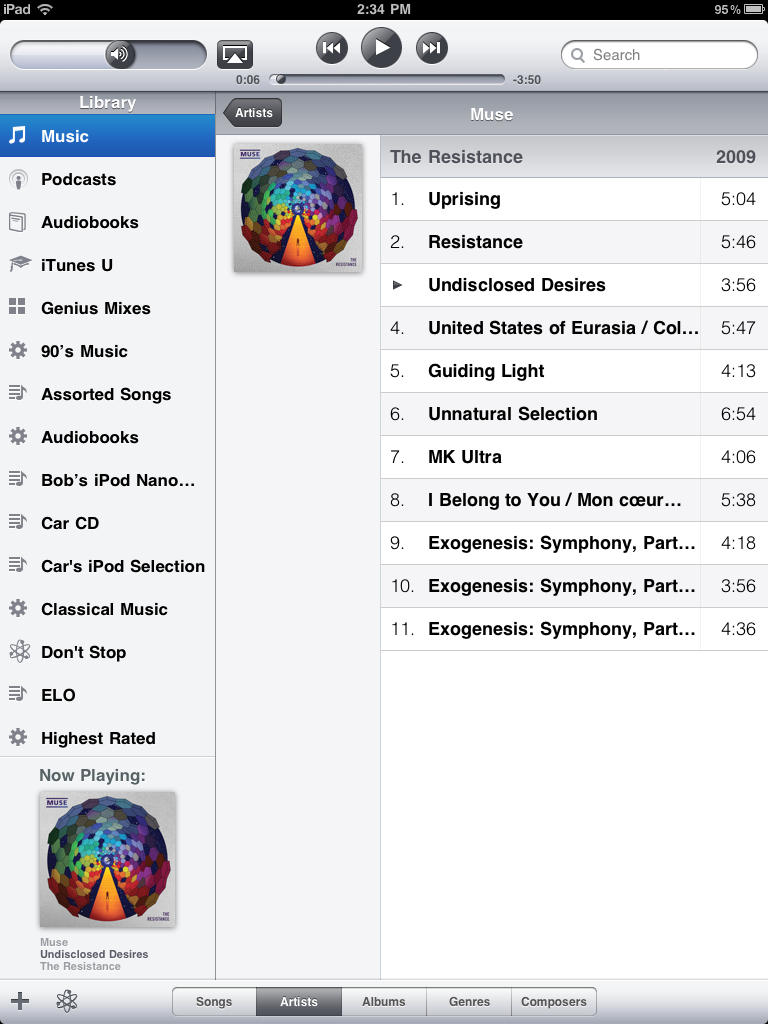Viewport: 768px width, 1024px height.
Task: Tap the Podcasts icon
Action: (18, 179)
